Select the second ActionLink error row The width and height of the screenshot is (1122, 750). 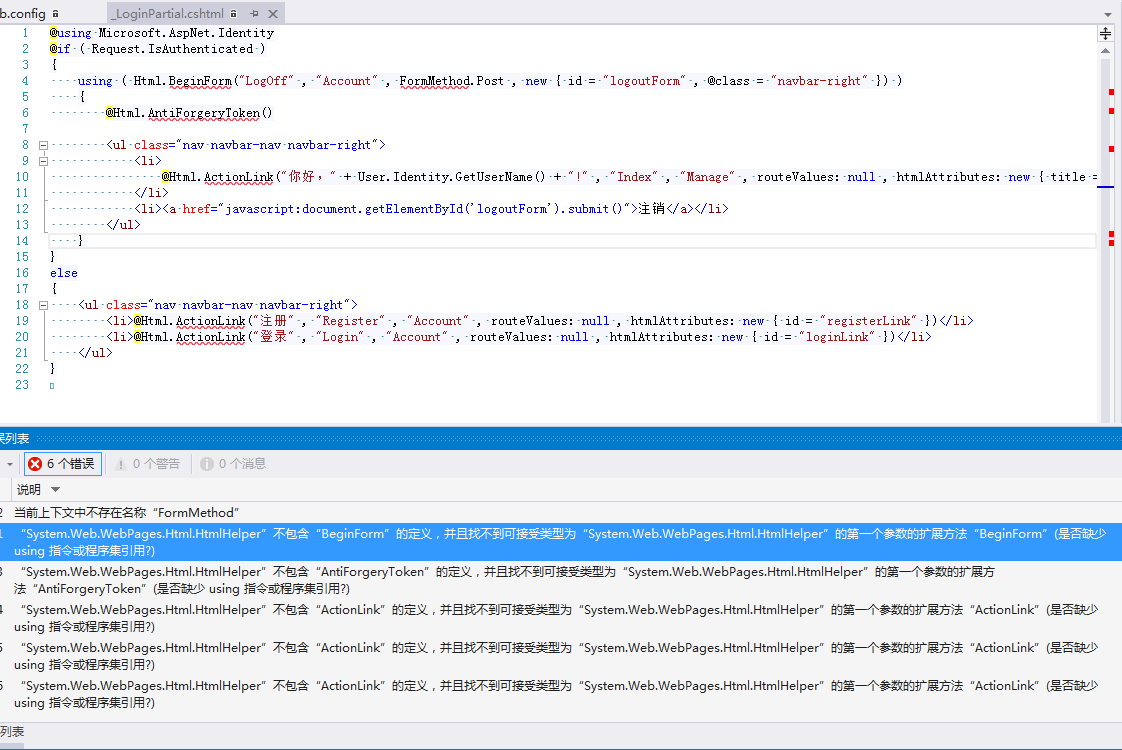pos(561,656)
